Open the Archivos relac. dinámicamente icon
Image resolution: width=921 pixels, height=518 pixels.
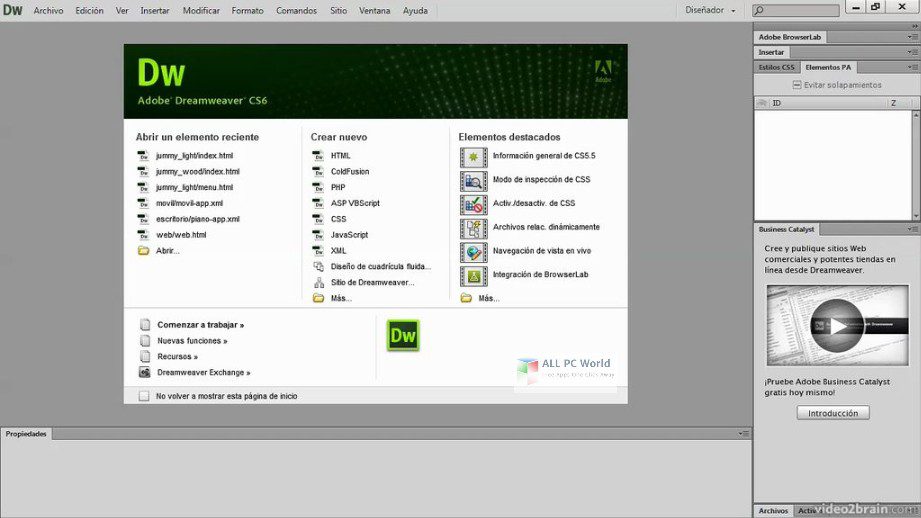click(x=473, y=228)
